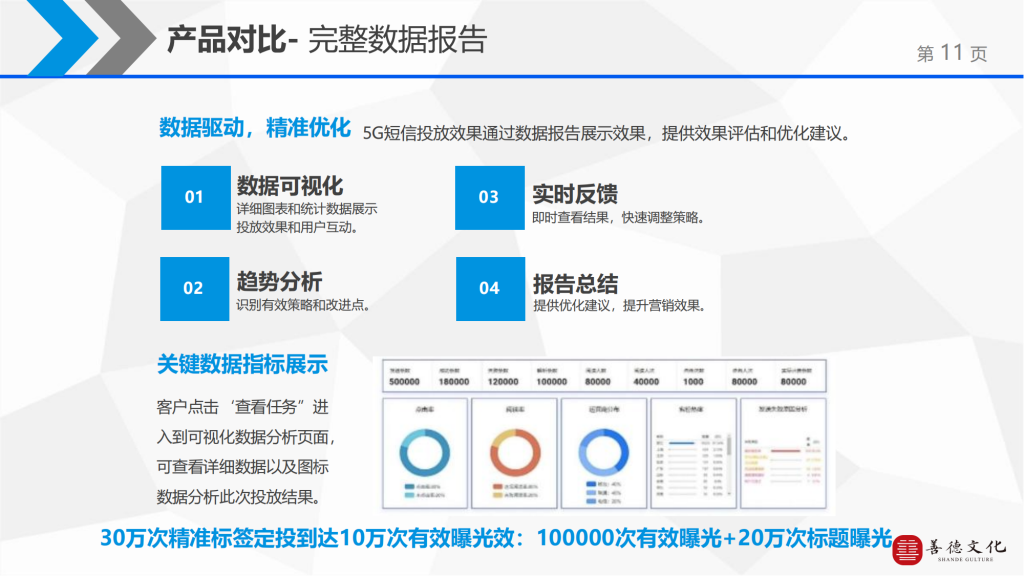Click the blue 03 number box

point(488,197)
